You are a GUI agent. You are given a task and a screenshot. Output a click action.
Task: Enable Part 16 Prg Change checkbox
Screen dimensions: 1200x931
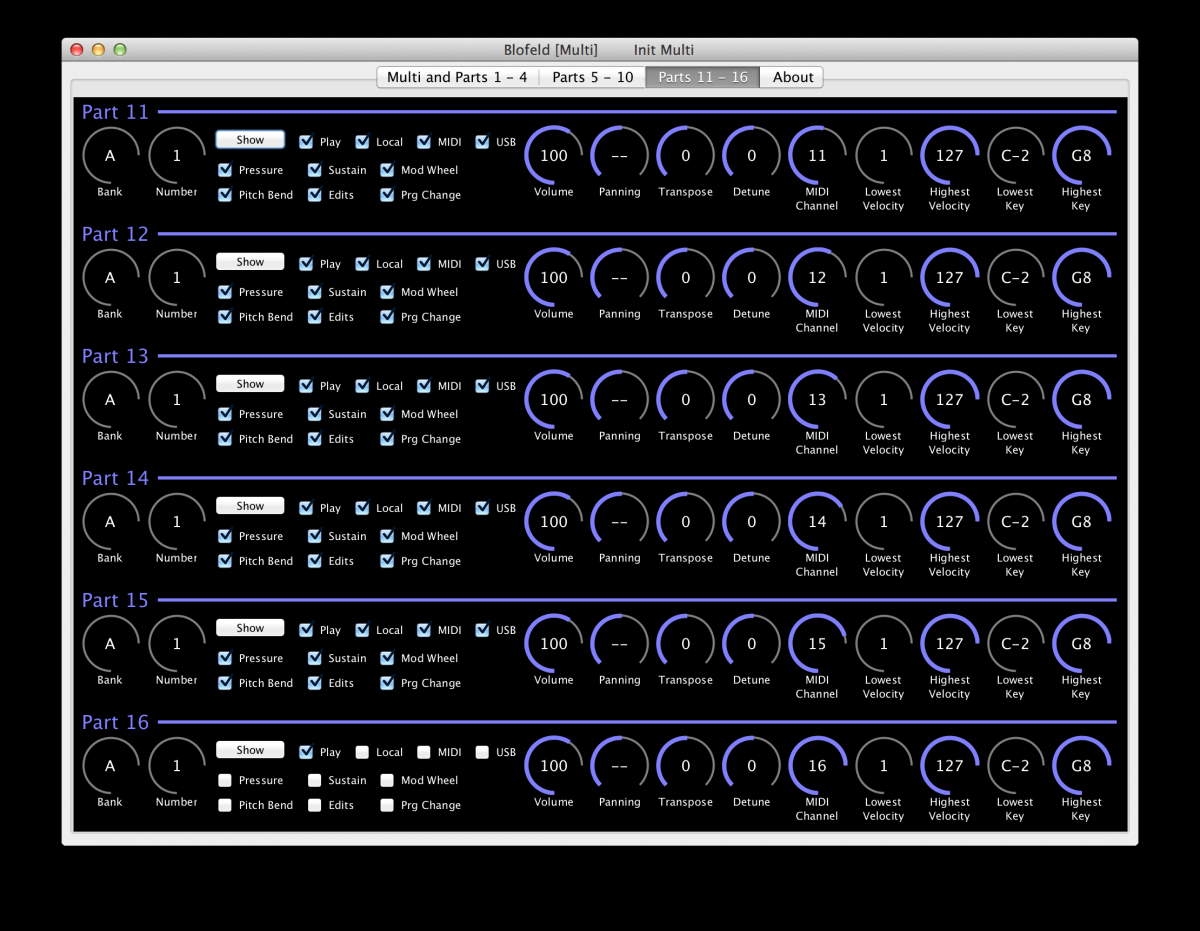(x=387, y=805)
